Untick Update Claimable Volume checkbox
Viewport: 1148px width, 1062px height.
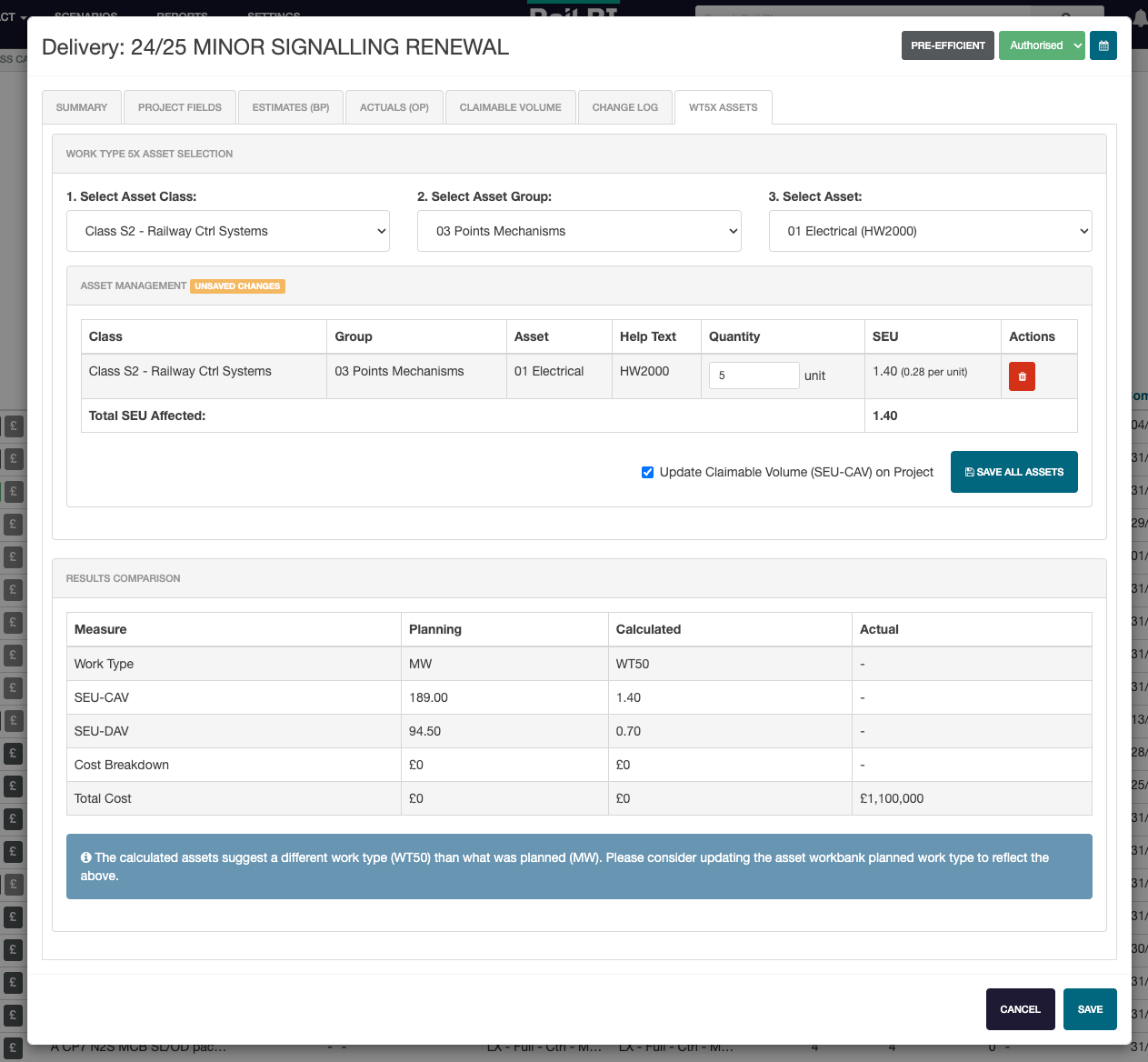point(648,472)
